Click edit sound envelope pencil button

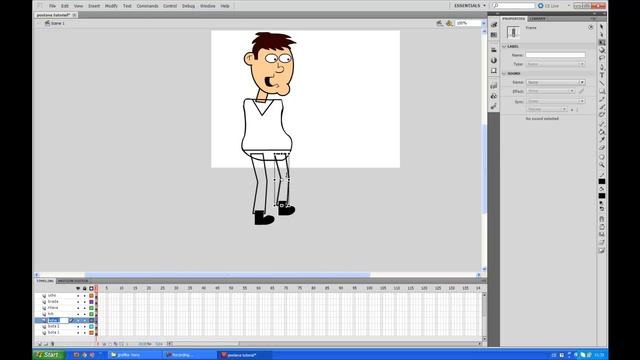[x=581, y=91]
